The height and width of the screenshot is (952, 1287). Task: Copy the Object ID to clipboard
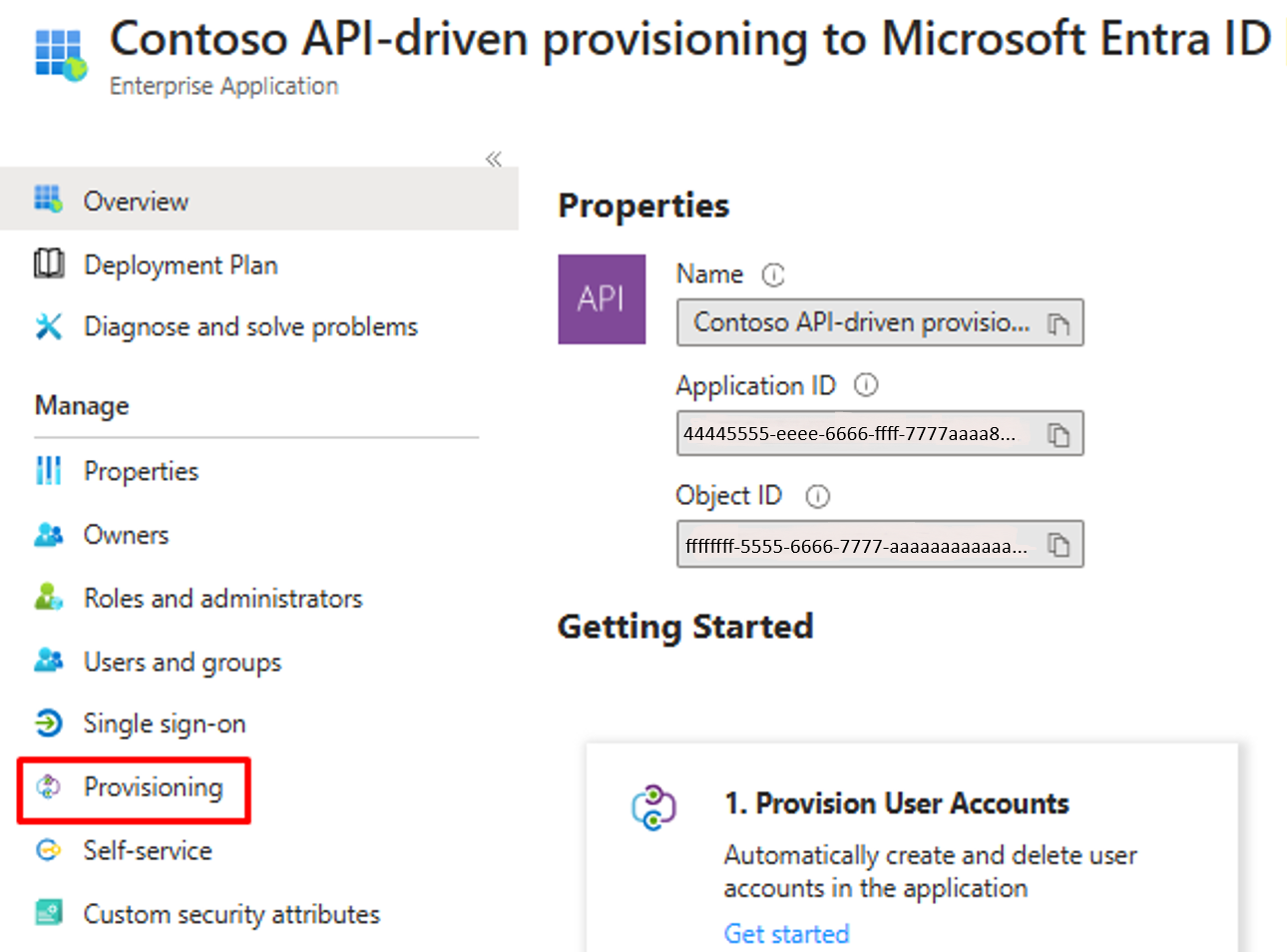(x=1059, y=545)
